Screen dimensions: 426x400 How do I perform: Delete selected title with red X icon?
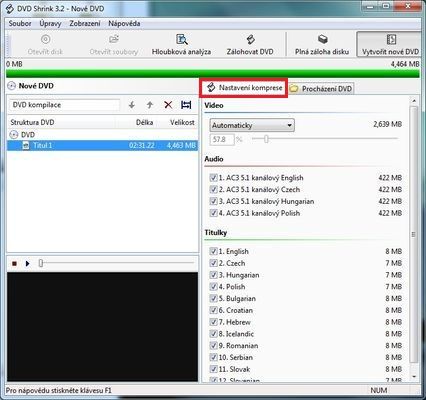168,105
